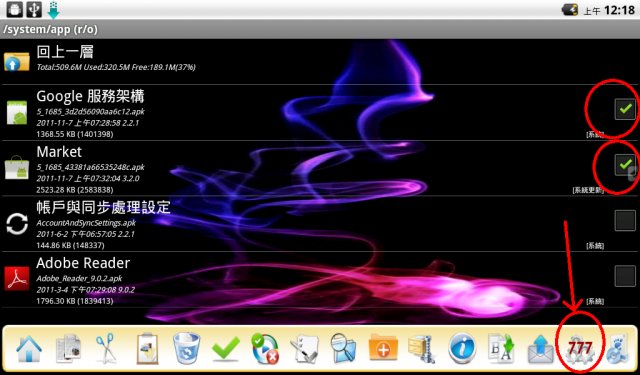This screenshot has height=375, width=640.
Task: Tap the [系統更新] label on Market row
Action: click(588, 191)
